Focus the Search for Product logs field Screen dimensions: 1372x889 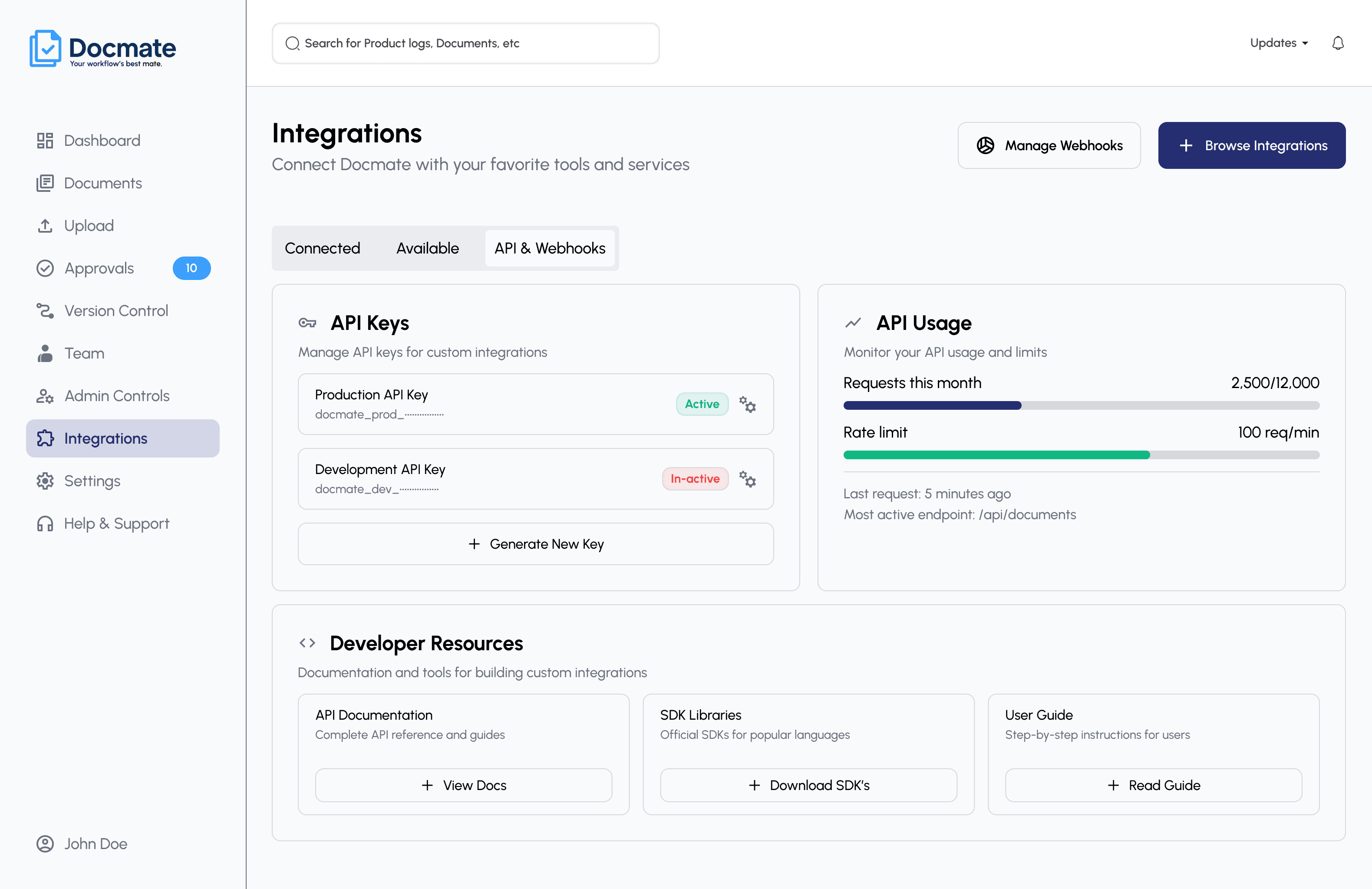pyautogui.click(x=466, y=43)
